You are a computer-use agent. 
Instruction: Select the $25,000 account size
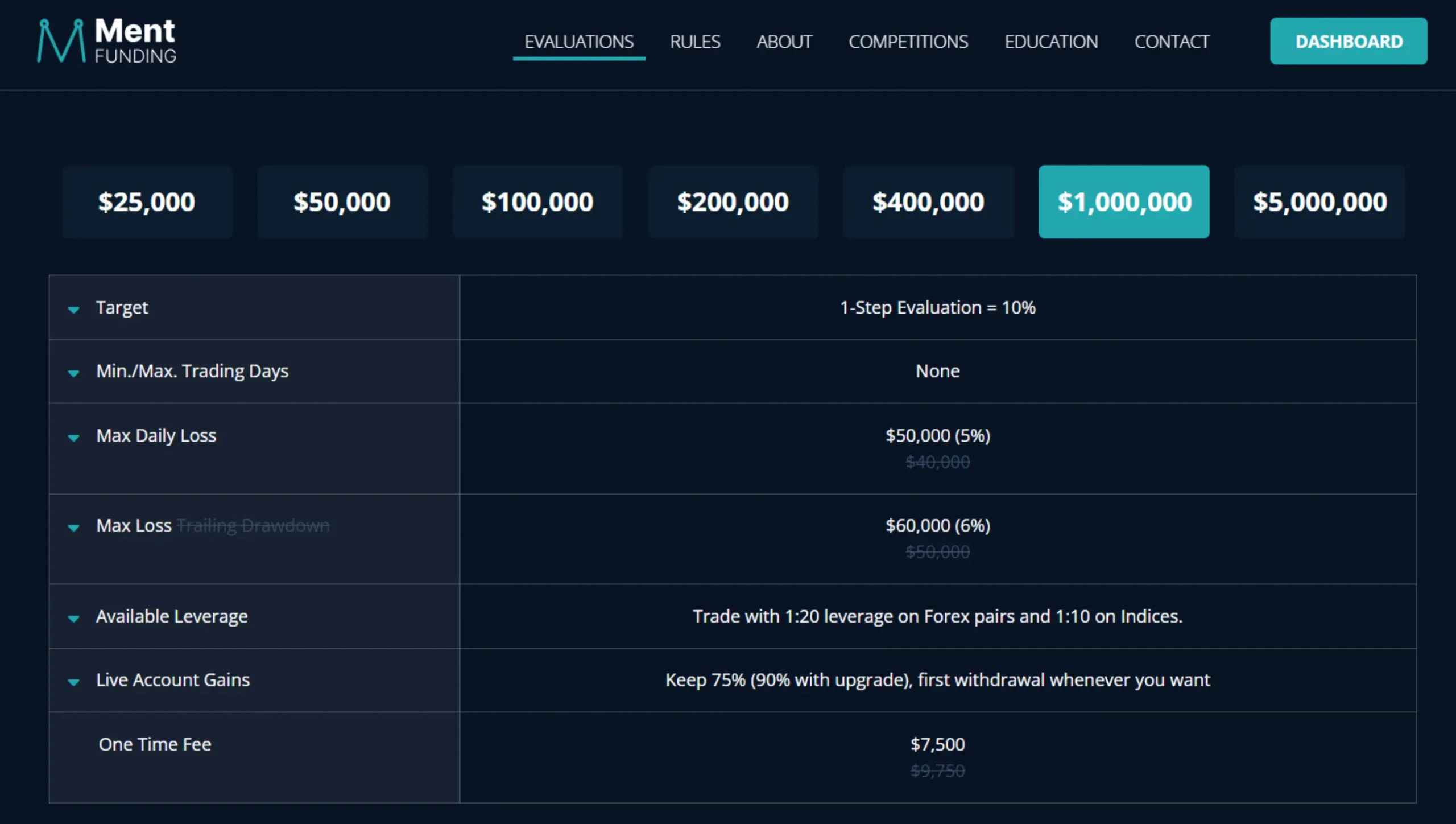147,202
